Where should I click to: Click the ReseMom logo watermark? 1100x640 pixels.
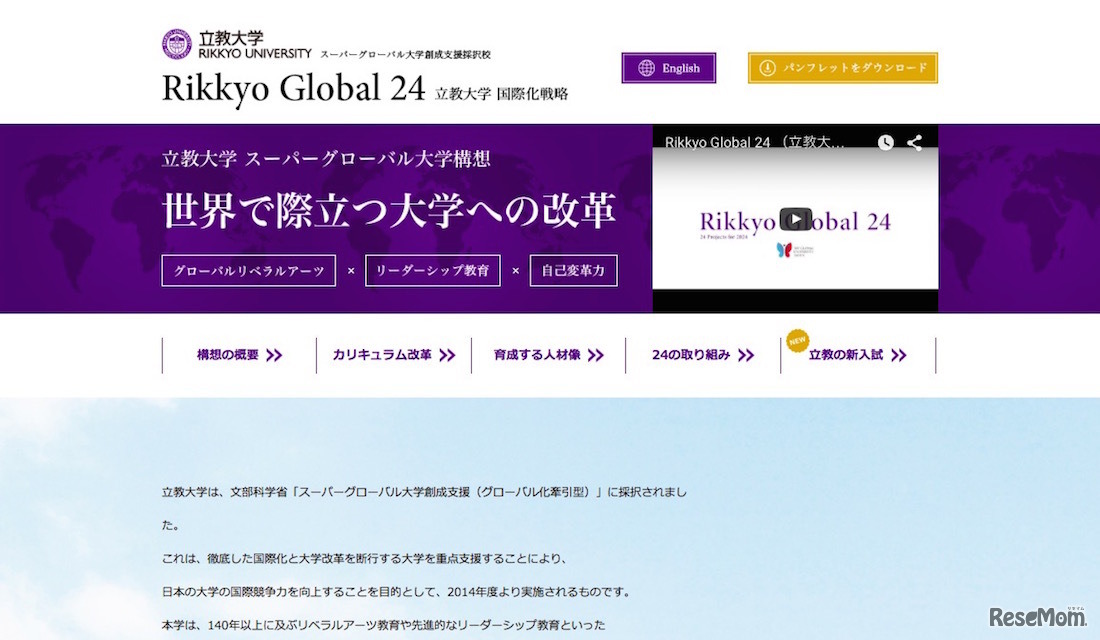pos(1037,617)
